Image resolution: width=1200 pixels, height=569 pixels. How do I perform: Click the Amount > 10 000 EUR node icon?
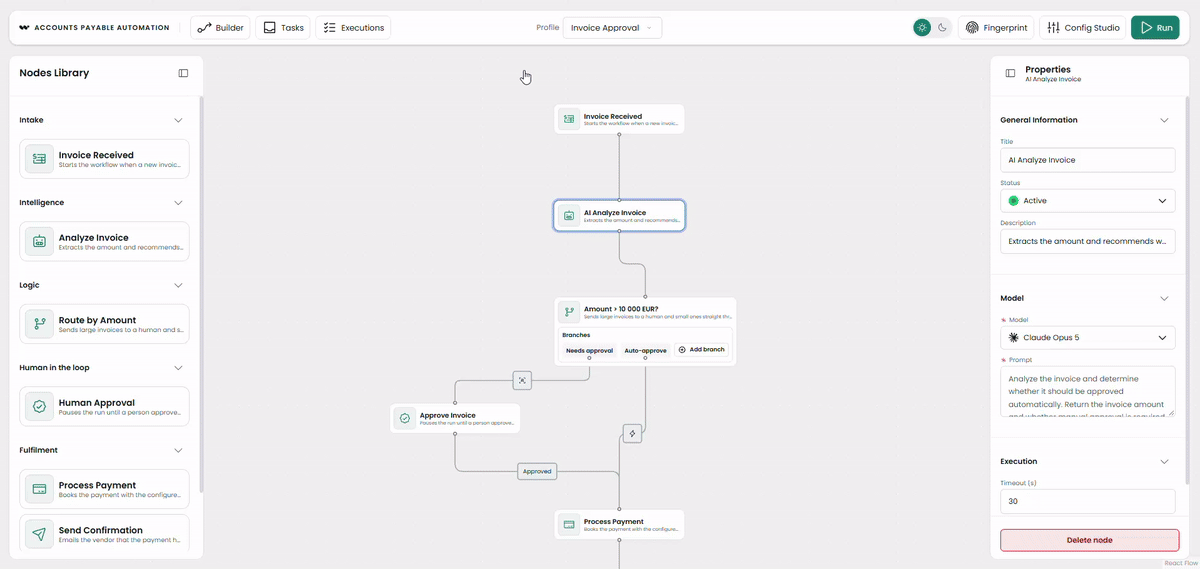[x=569, y=312]
